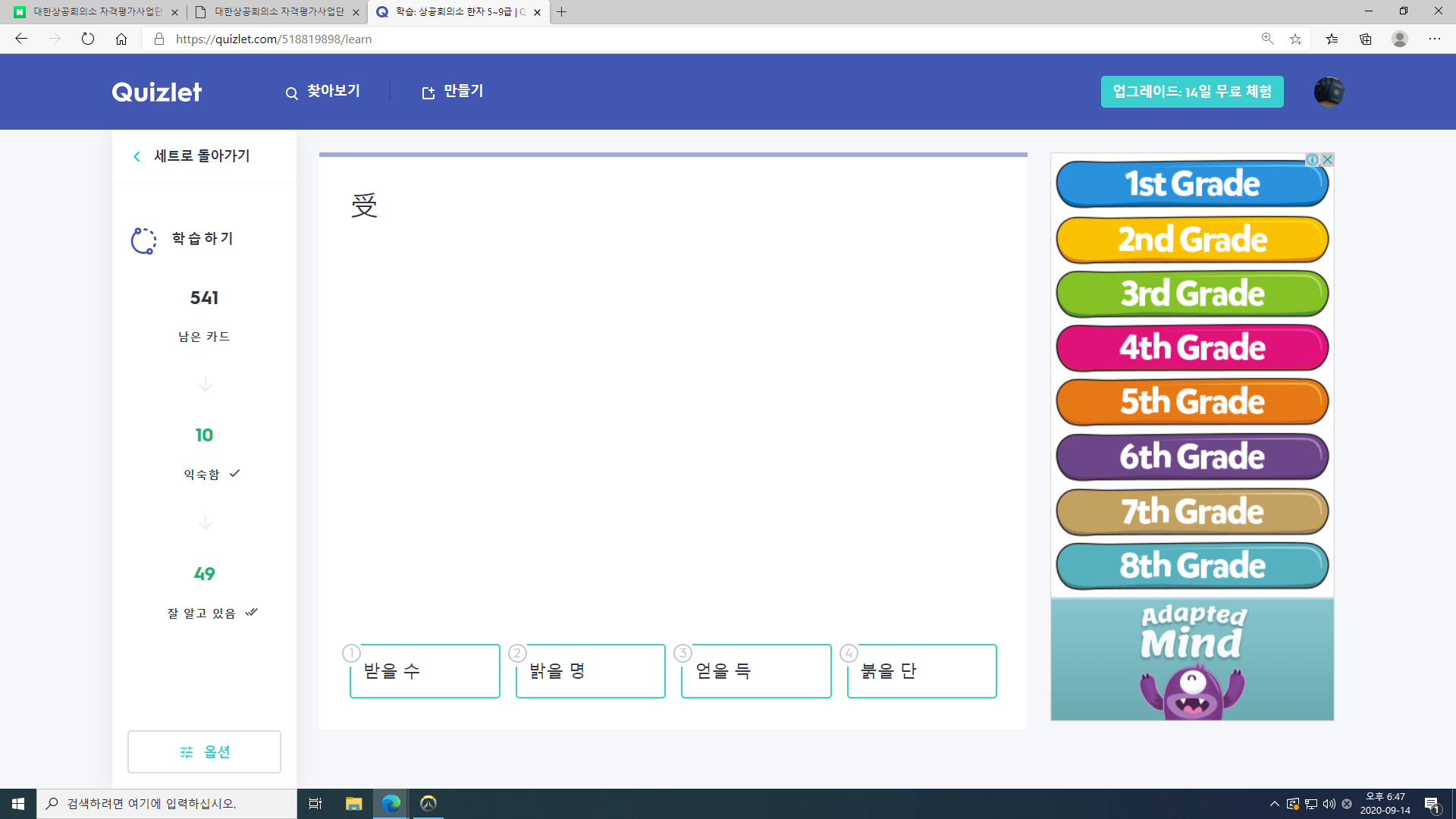
Task: Click the 학습하기 circular refresh icon
Action: click(x=144, y=238)
